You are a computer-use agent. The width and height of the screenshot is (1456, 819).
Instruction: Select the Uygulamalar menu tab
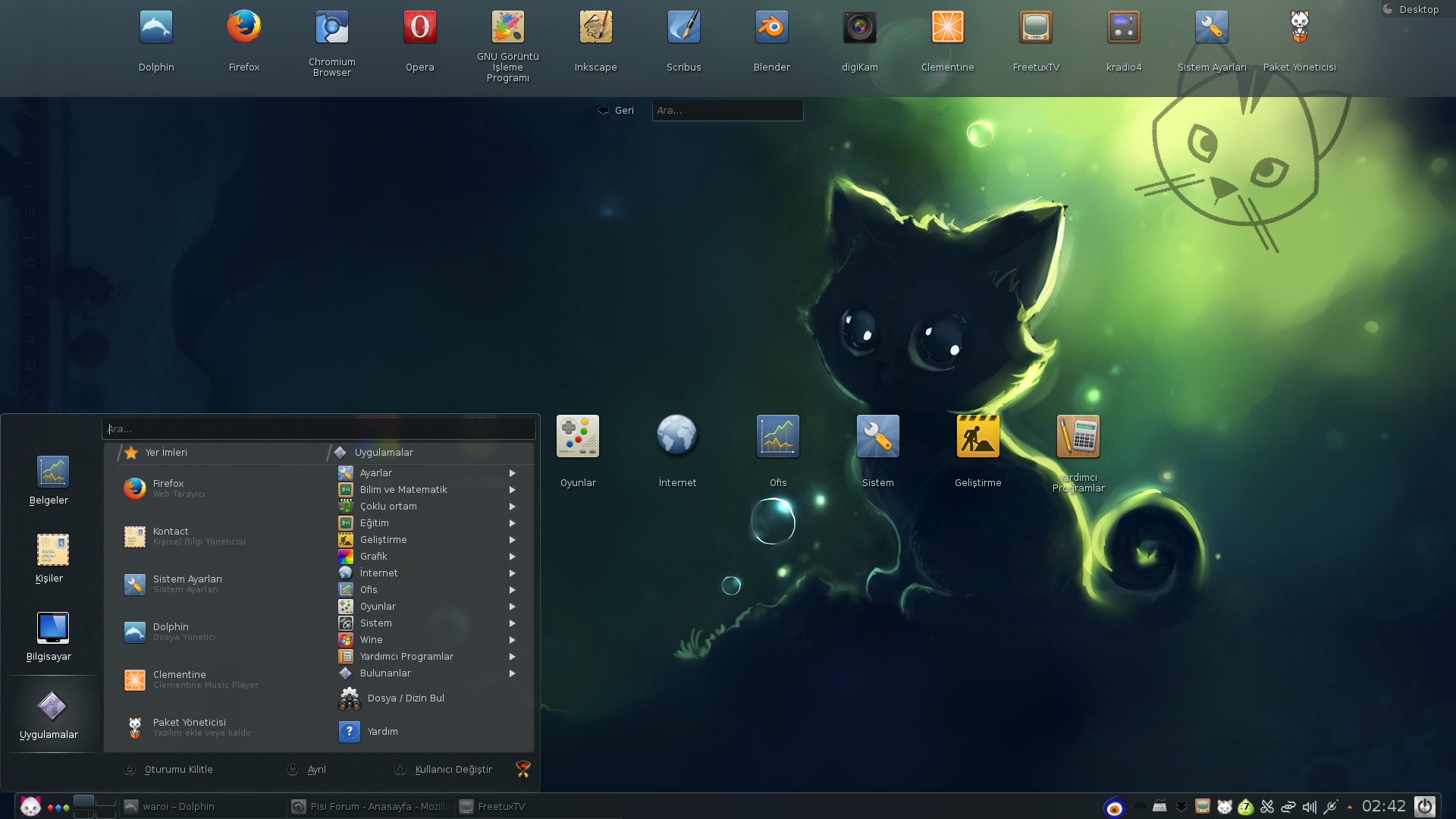tap(384, 452)
